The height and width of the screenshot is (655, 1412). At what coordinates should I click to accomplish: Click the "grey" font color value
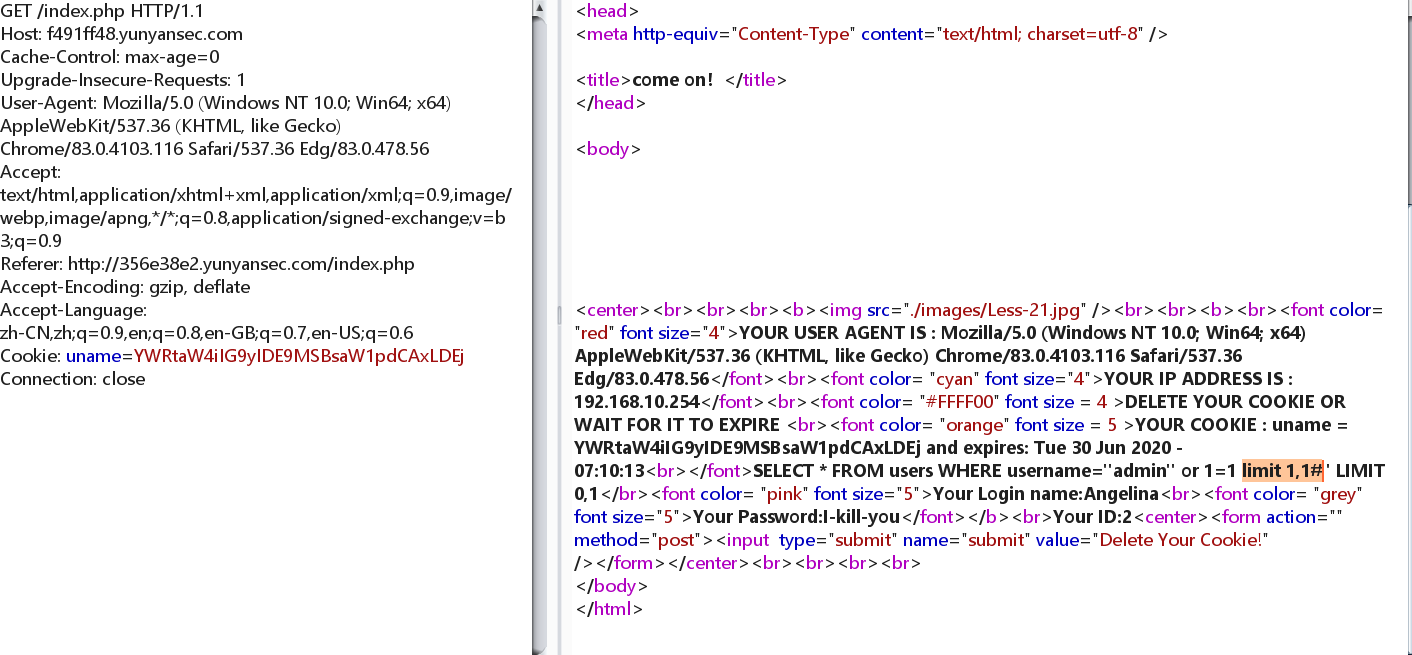[1337, 494]
